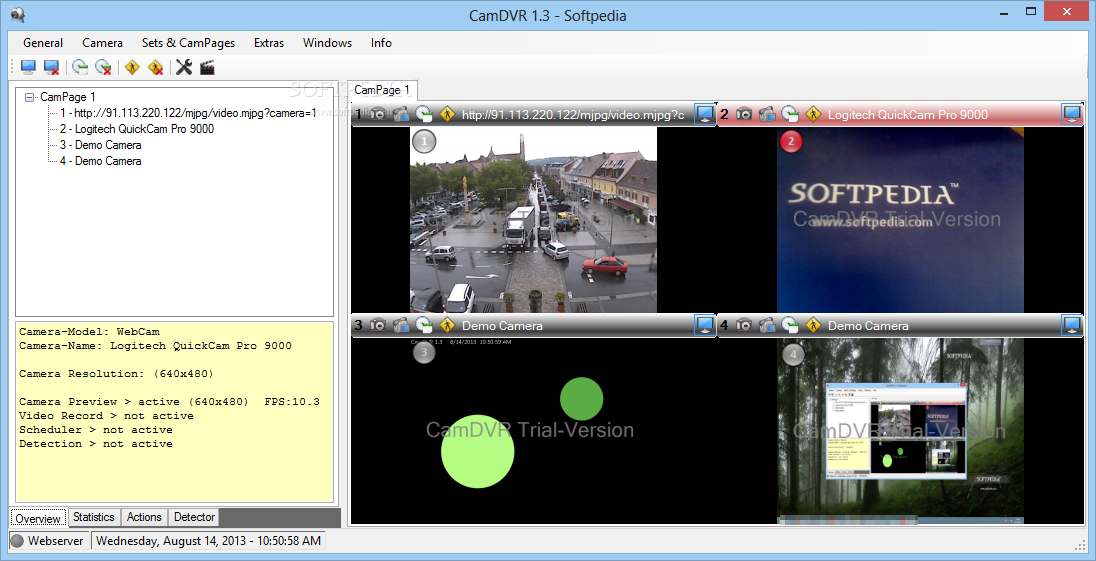Start video recording on Logitech QuickCam panel
Screen dimensions: 1096x561
coord(767,114)
